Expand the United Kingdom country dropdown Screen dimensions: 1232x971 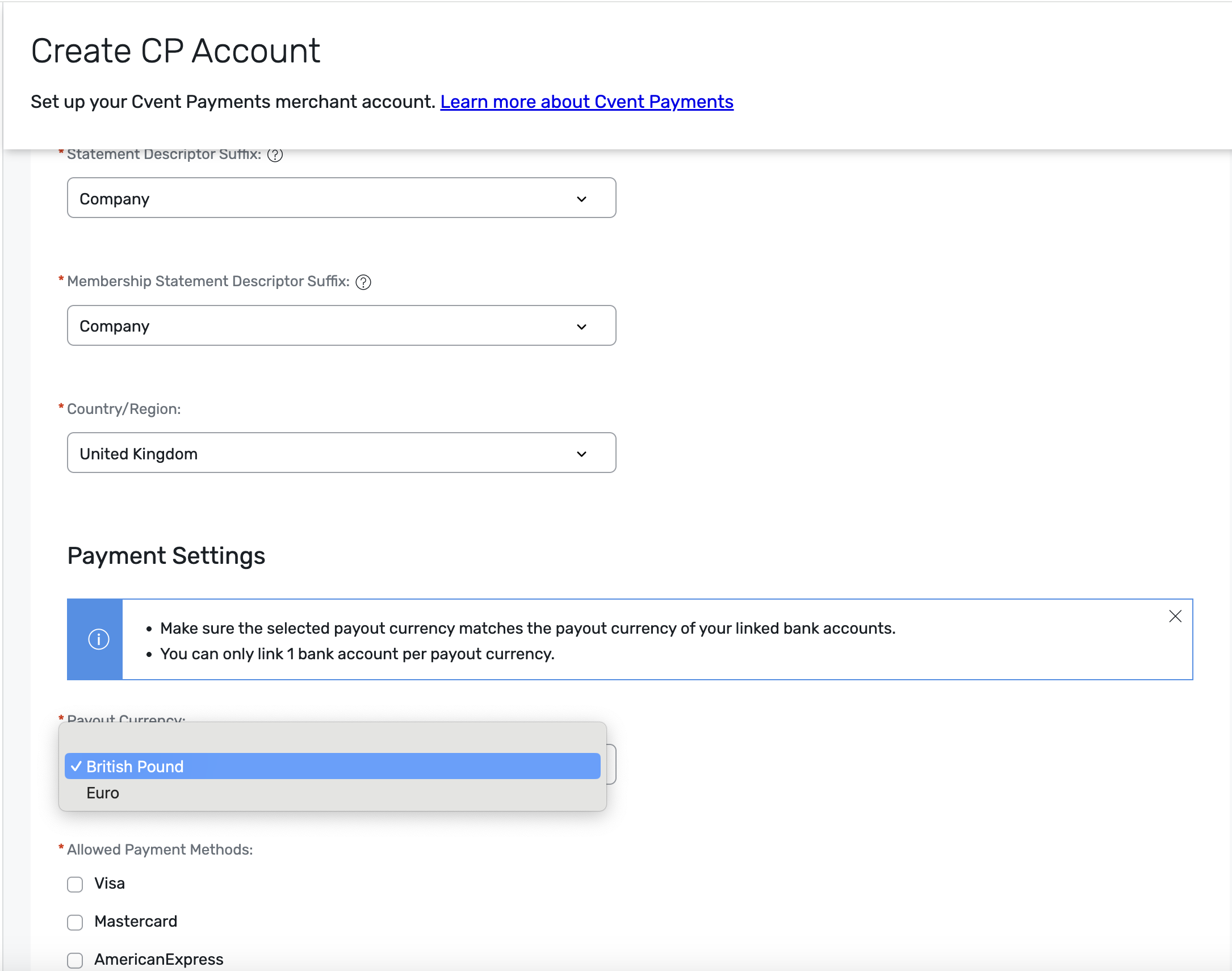click(x=341, y=453)
